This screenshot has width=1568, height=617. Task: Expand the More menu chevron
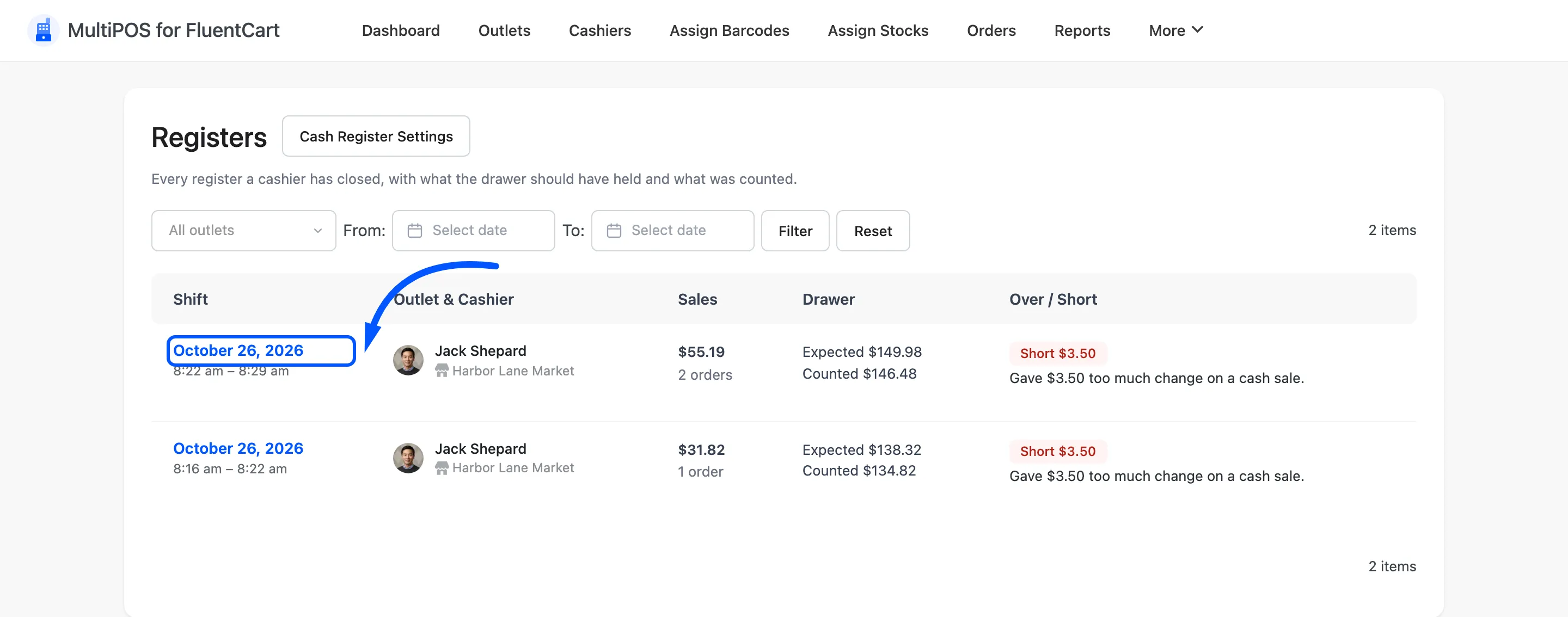(x=1197, y=30)
